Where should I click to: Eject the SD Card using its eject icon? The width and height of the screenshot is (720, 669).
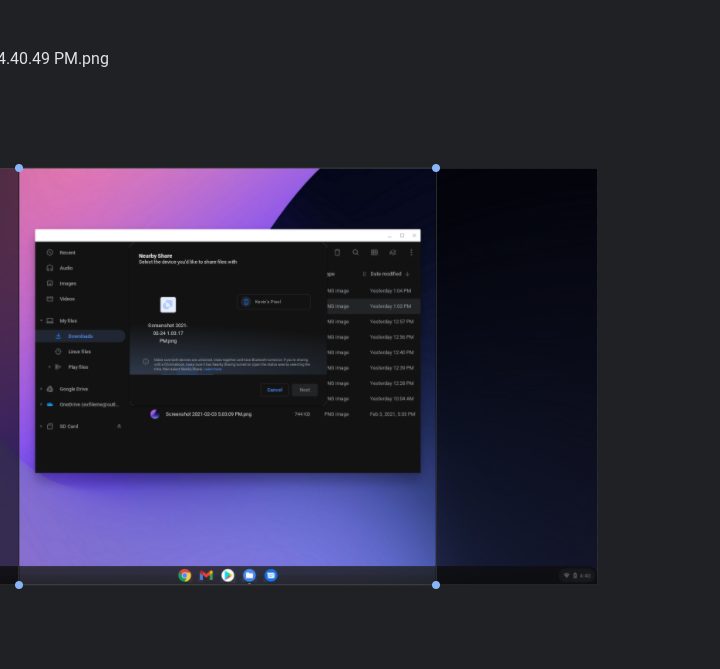pos(119,426)
